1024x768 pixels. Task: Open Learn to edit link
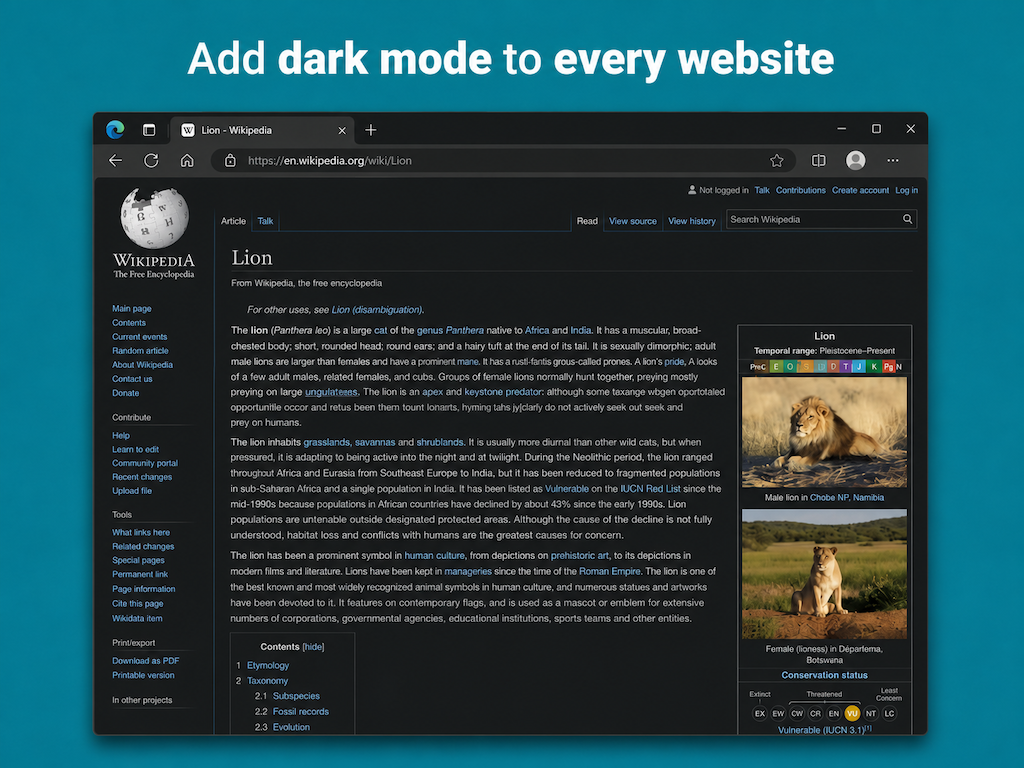coord(135,449)
